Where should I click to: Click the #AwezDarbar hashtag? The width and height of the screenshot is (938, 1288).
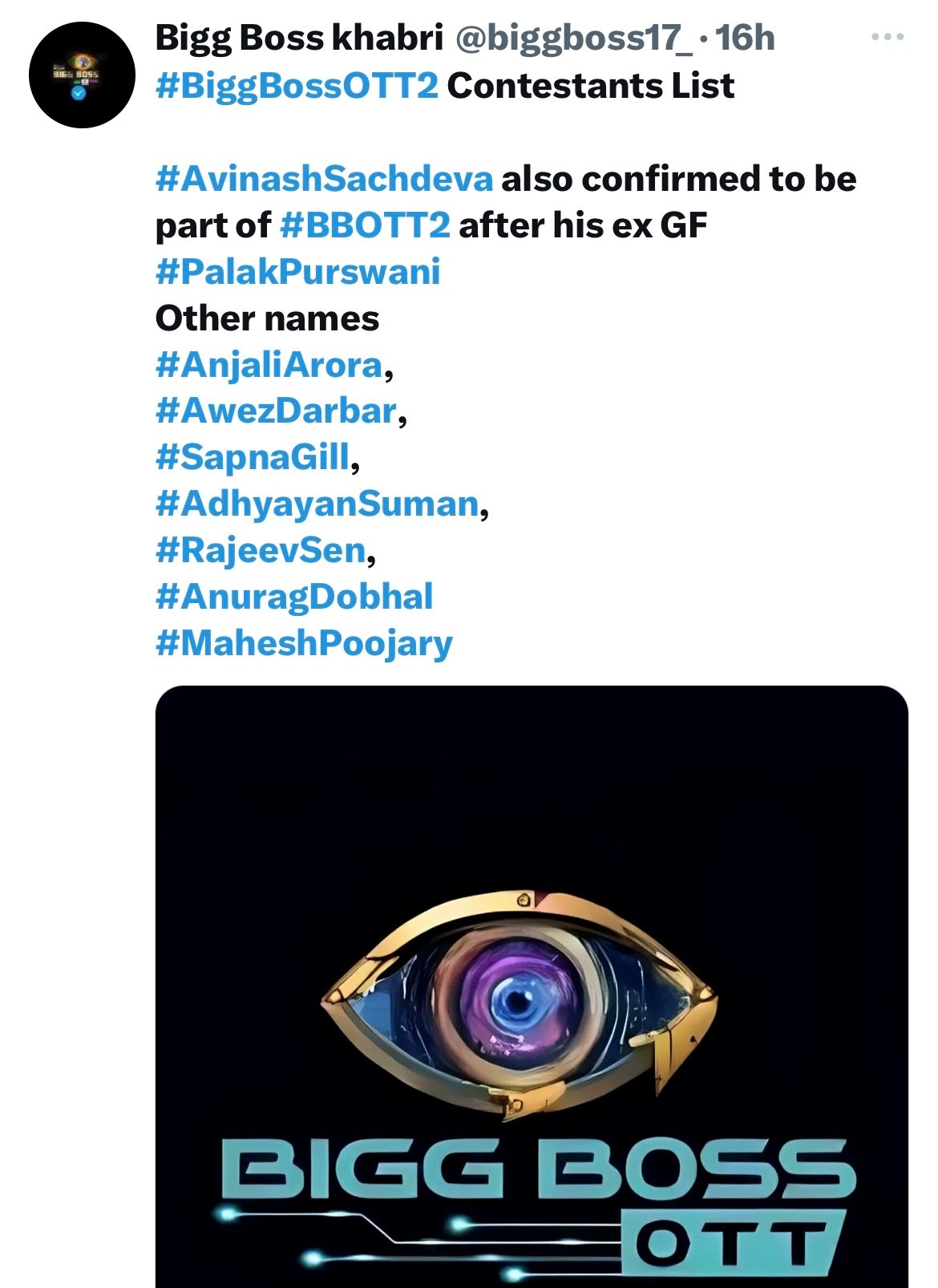click(277, 411)
